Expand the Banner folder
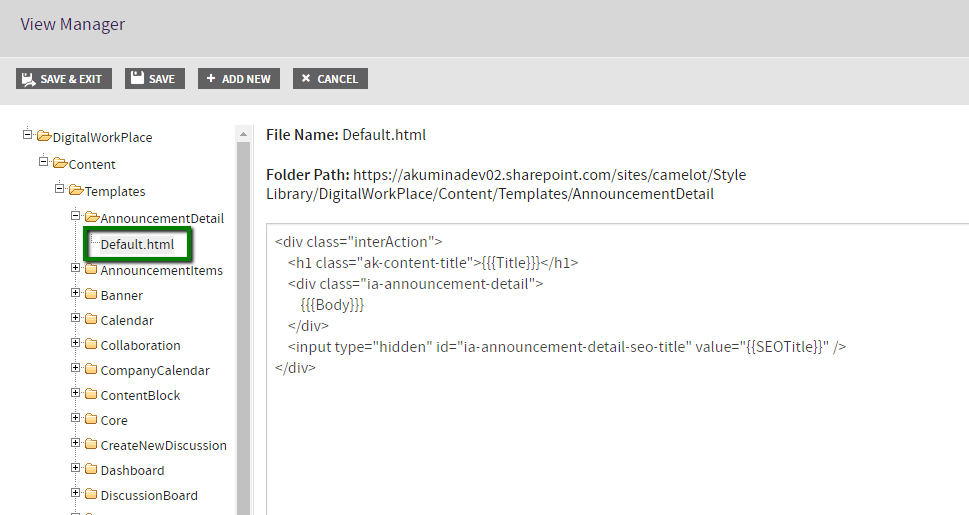This screenshot has width=969, height=515. click(x=76, y=293)
